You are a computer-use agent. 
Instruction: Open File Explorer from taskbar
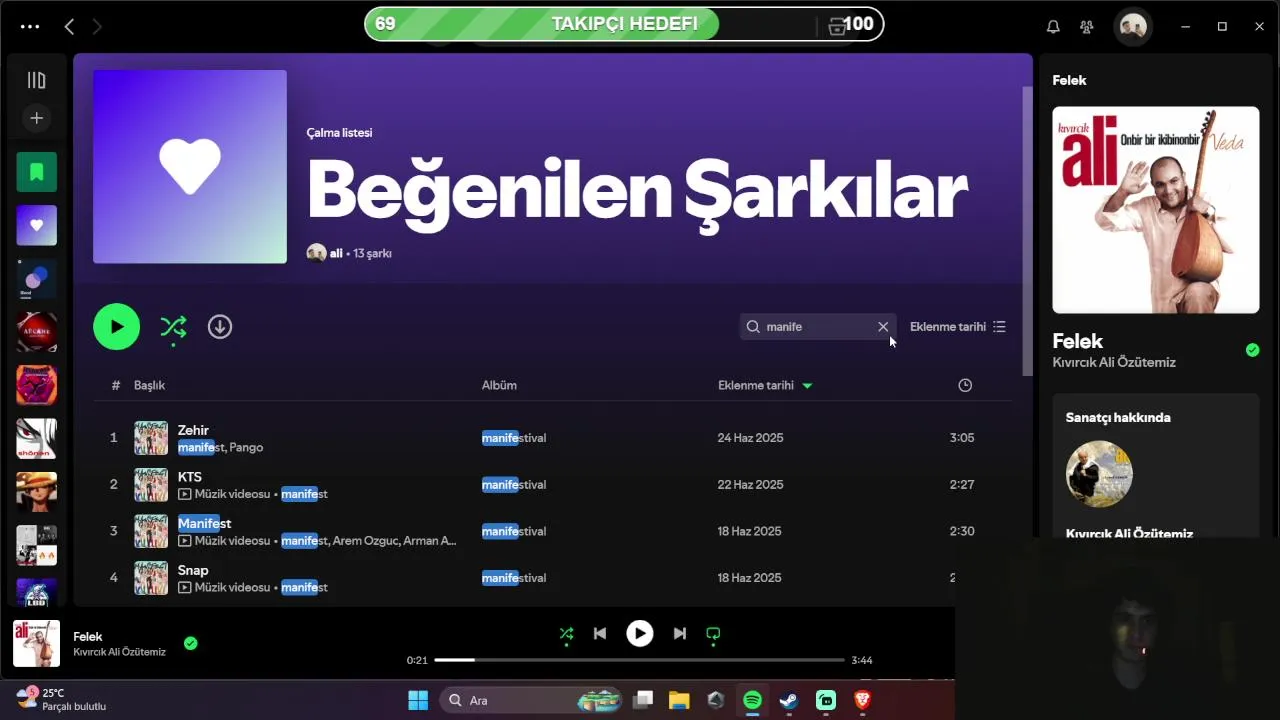(x=679, y=700)
